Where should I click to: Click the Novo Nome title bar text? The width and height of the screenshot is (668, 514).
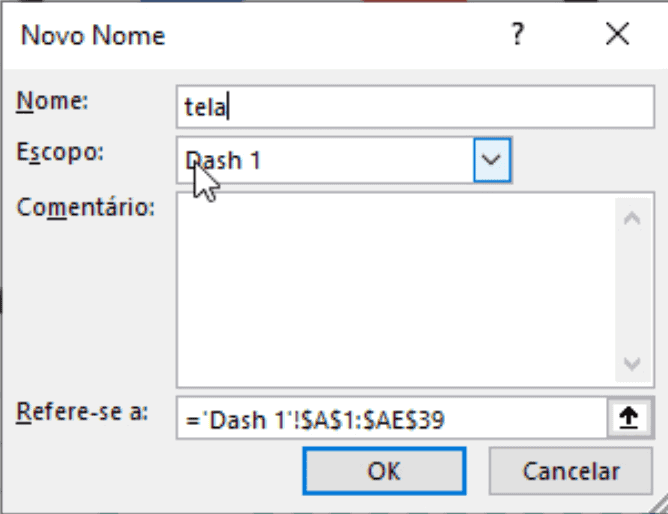point(93,37)
